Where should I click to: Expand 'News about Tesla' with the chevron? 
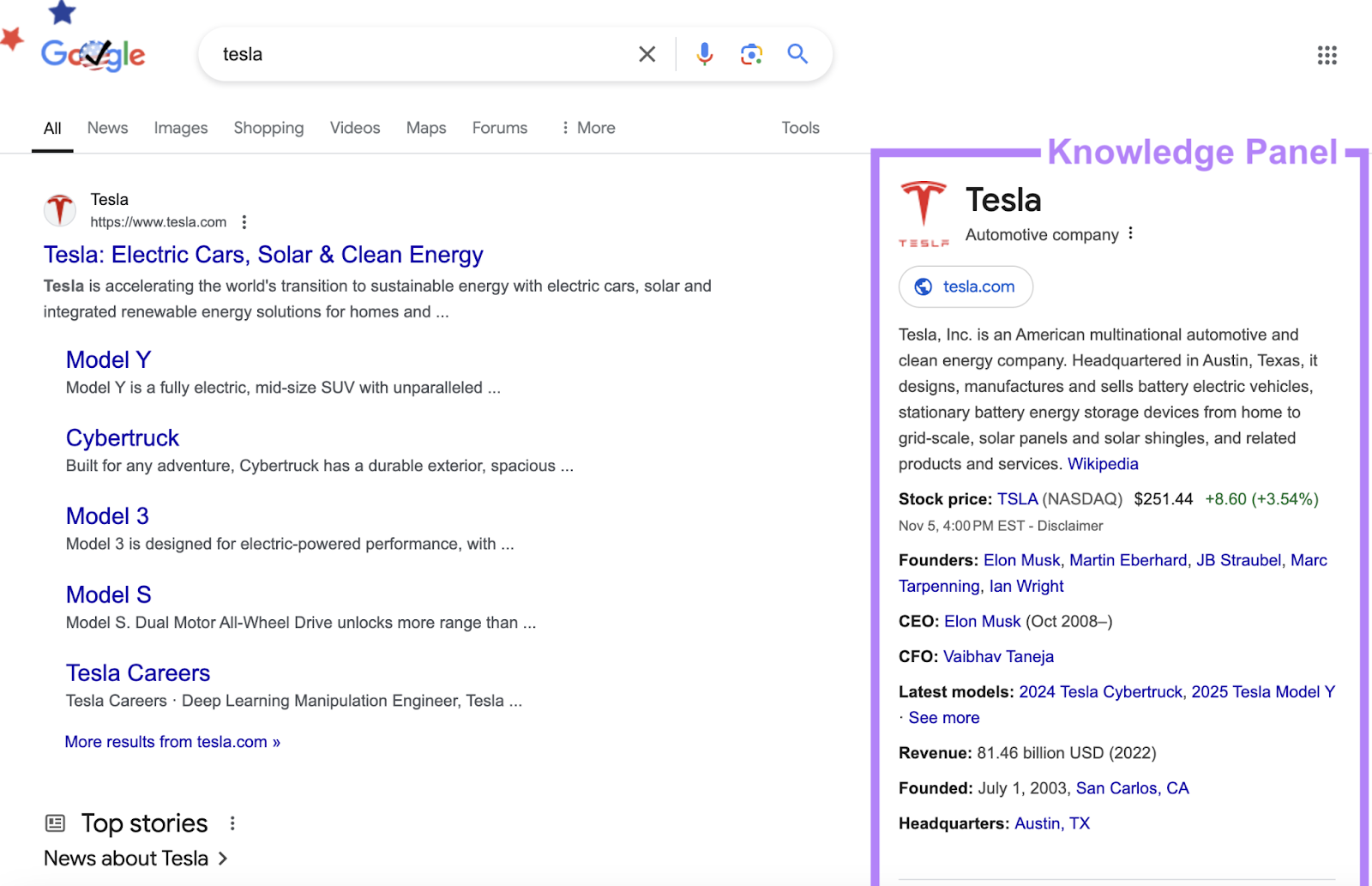click(x=223, y=858)
